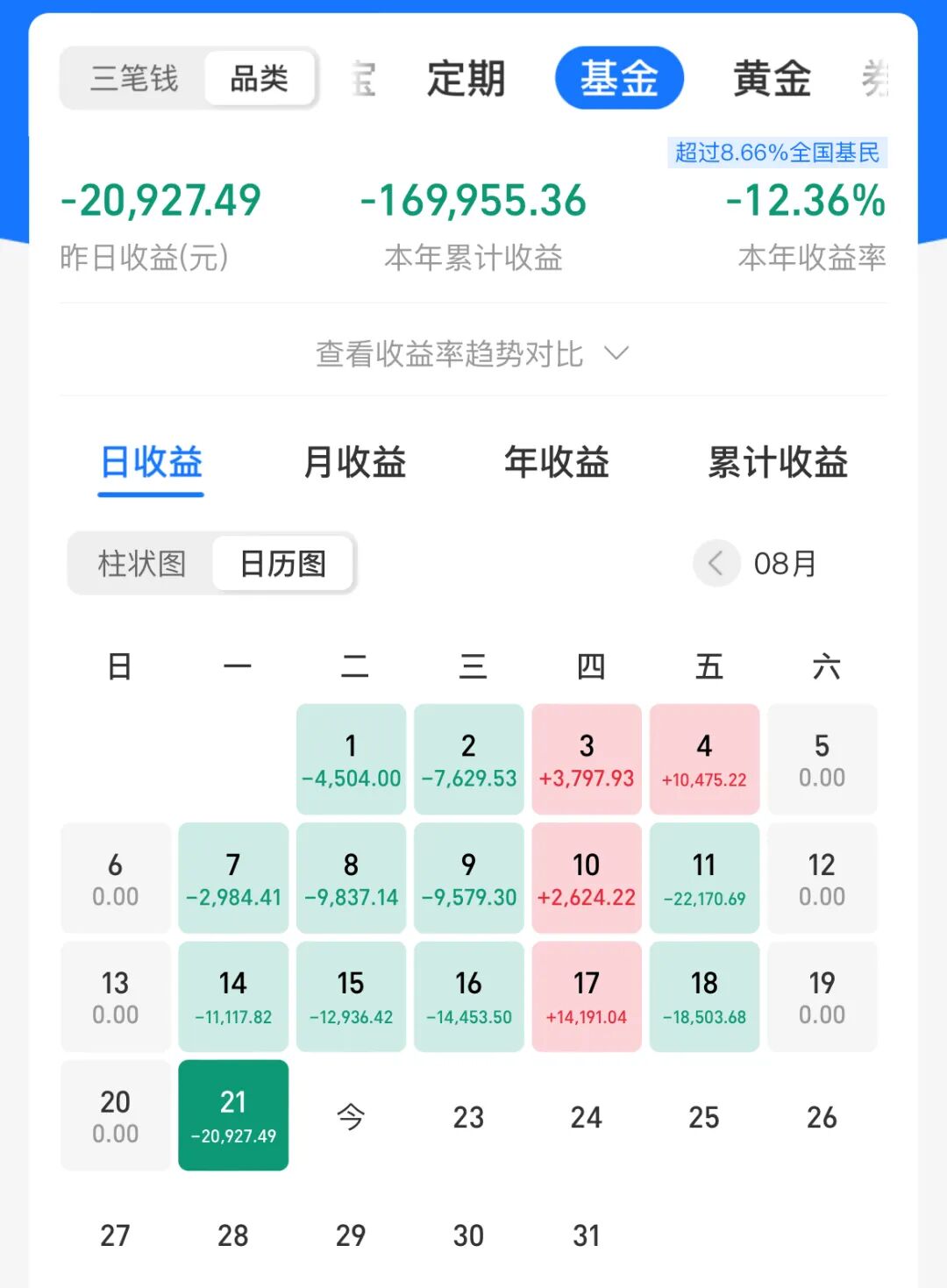Select day 16 with -14,453.50
The height and width of the screenshot is (1288, 947).
pos(469,996)
